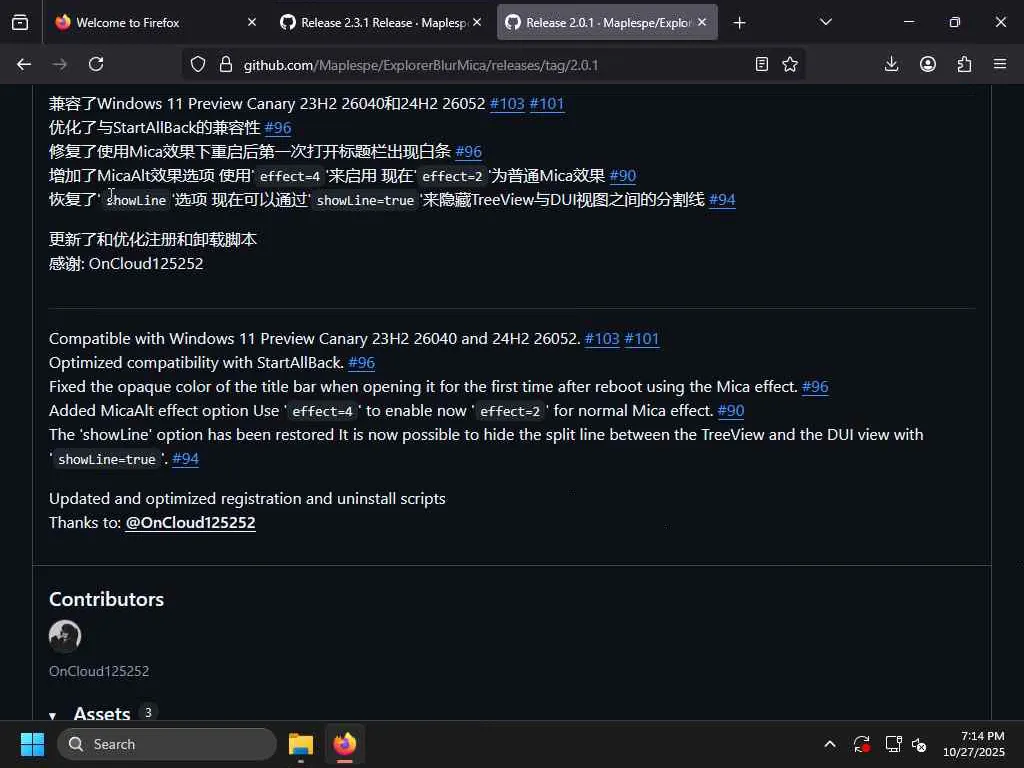The height and width of the screenshot is (768, 1024).
Task: Open issue #103 in Chinese notes
Action: click(507, 103)
